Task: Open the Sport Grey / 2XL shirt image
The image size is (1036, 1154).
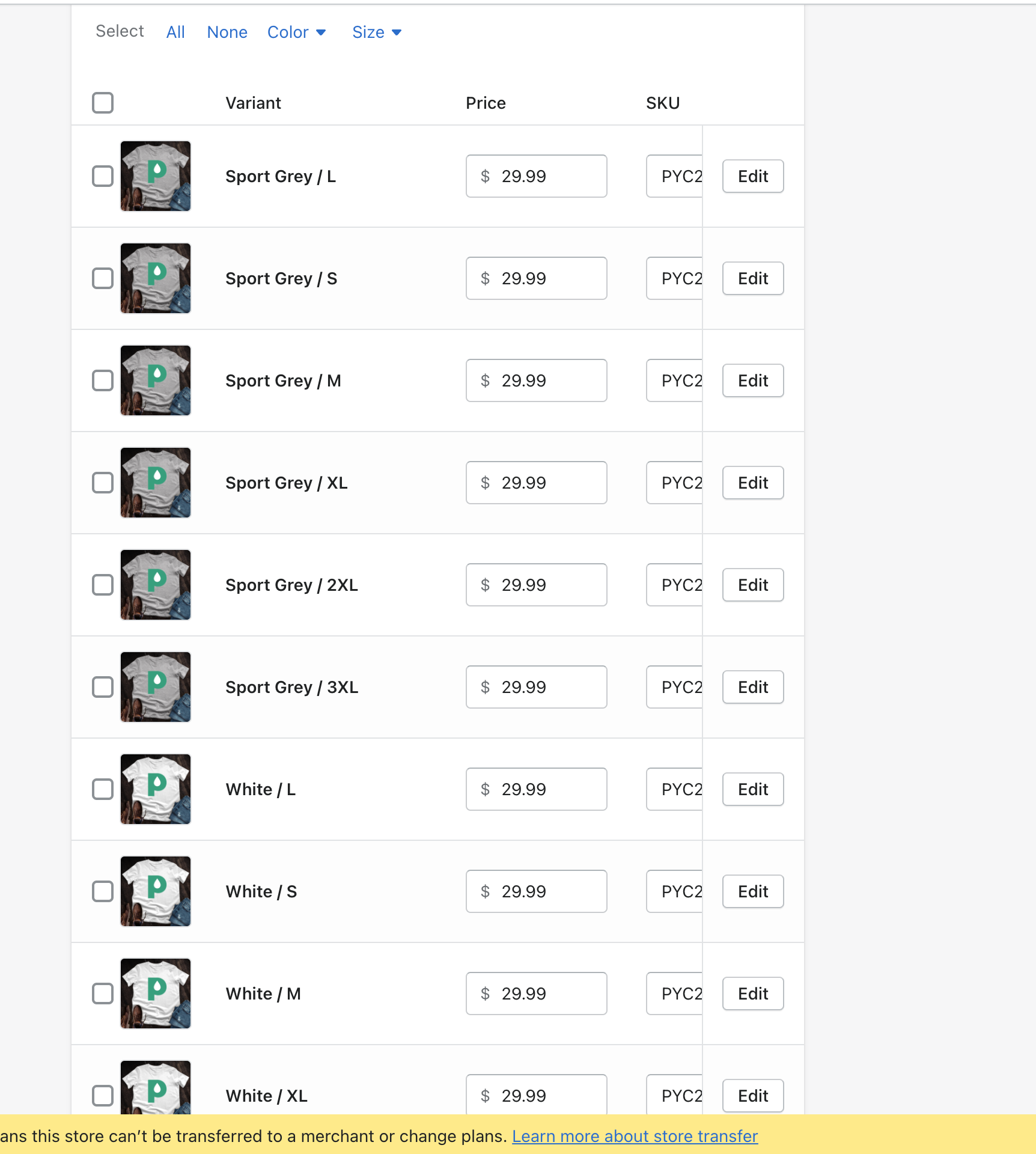Action: [156, 585]
